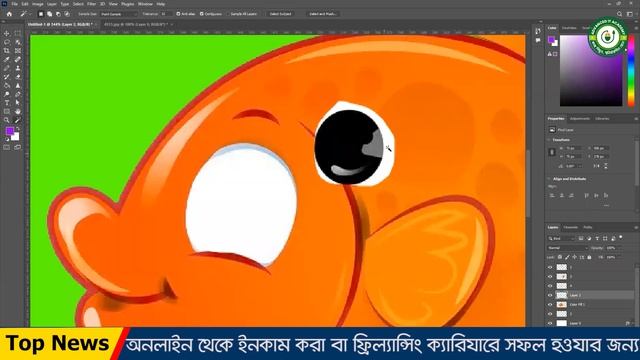
Task: Select the Eyedropper tool
Action: coord(7,60)
